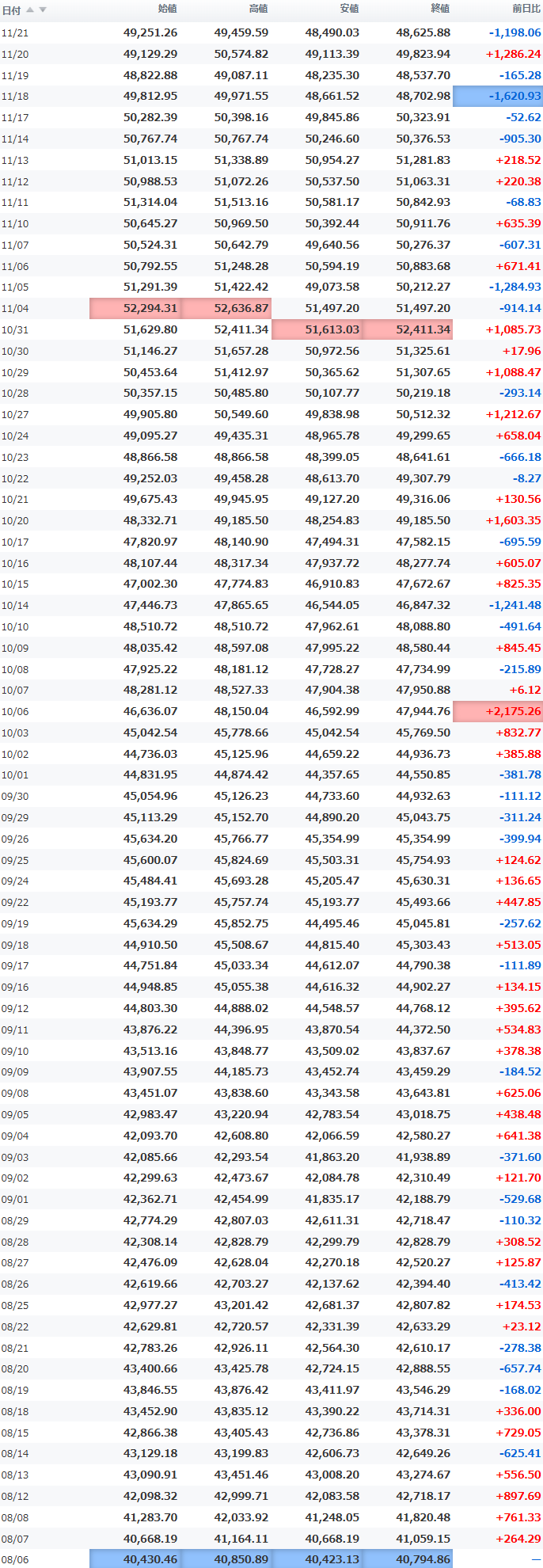Screen dimensions: 543x1568
Task: Select the change value +1,286.24
Action: (x=513, y=54)
